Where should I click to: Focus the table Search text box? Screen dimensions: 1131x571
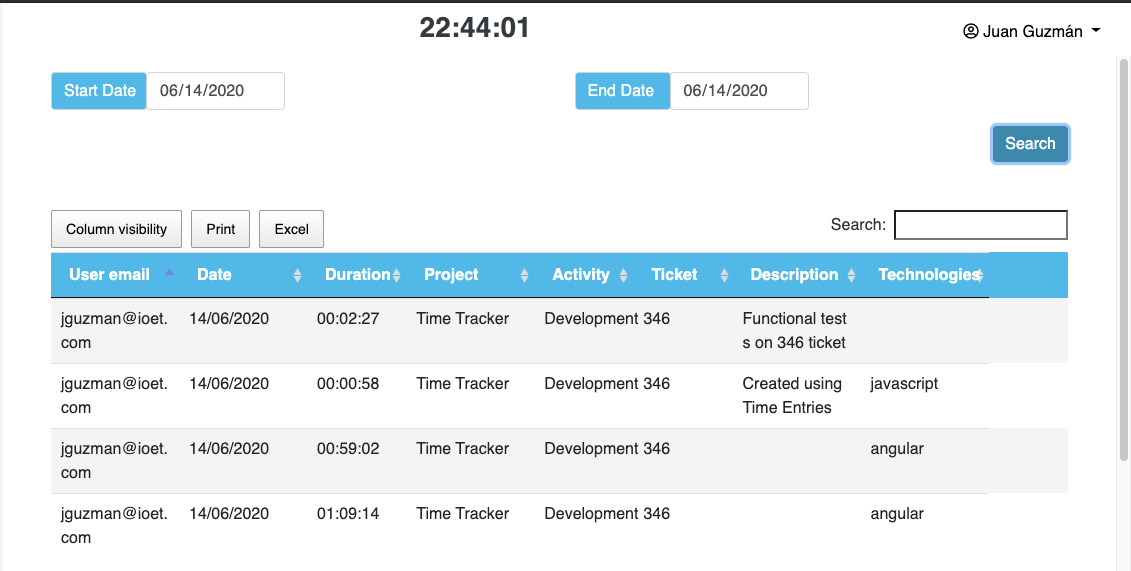[980, 225]
